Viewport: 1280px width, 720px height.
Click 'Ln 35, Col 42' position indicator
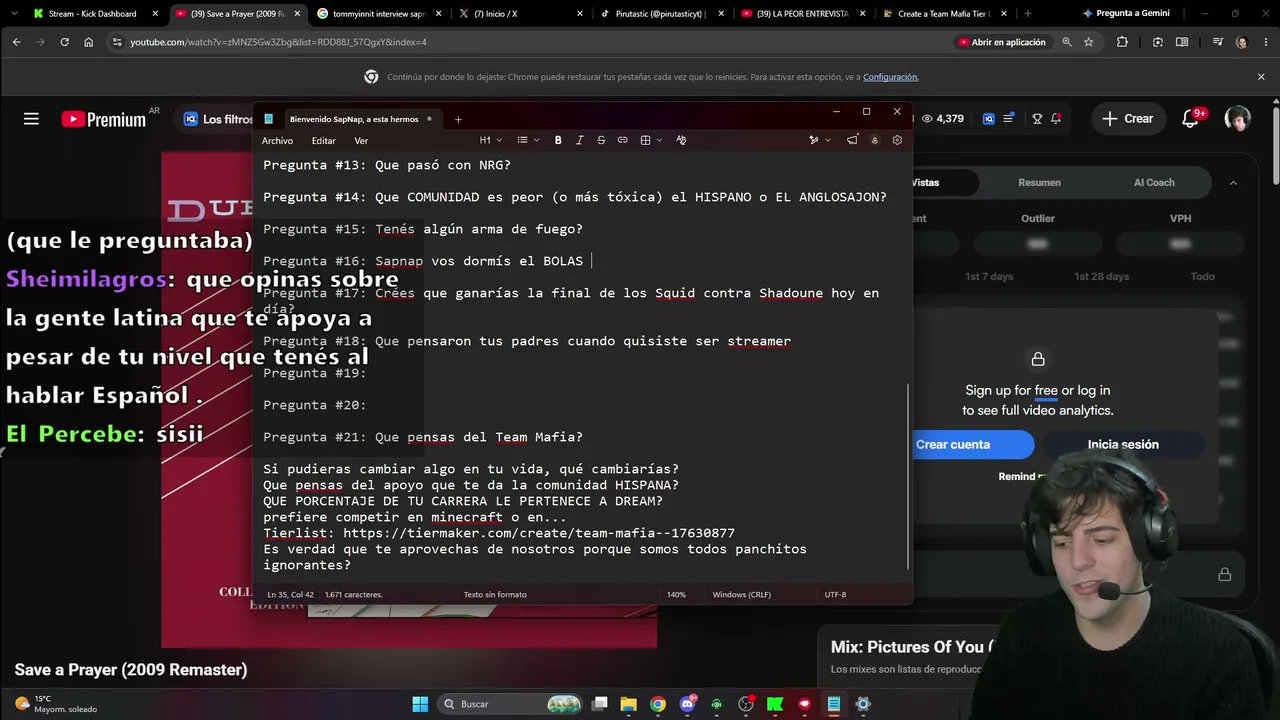click(290, 594)
